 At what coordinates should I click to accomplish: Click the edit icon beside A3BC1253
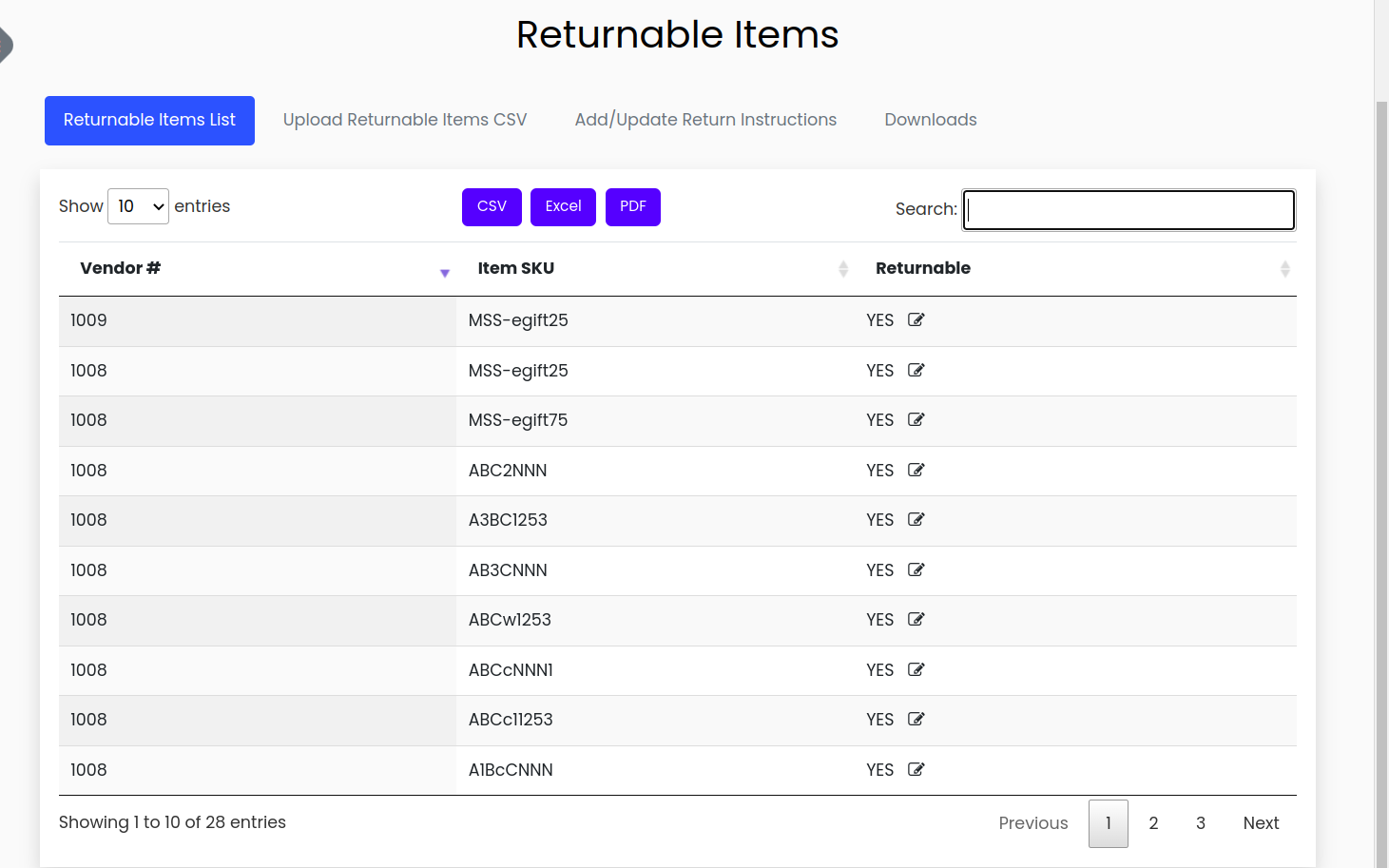point(916,519)
